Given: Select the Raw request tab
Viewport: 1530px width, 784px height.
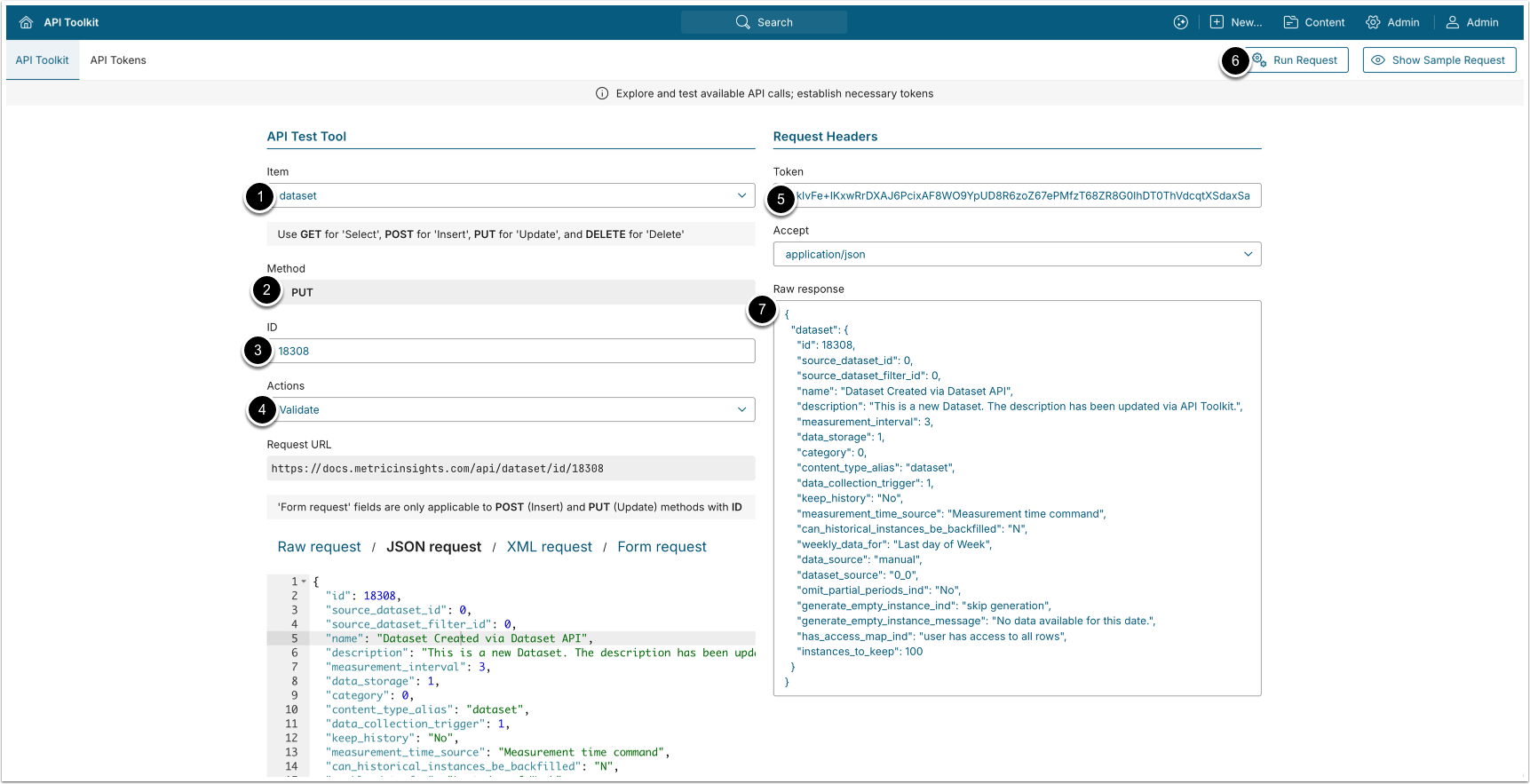Looking at the screenshot, I should pyautogui.click(x=319, y=547).
